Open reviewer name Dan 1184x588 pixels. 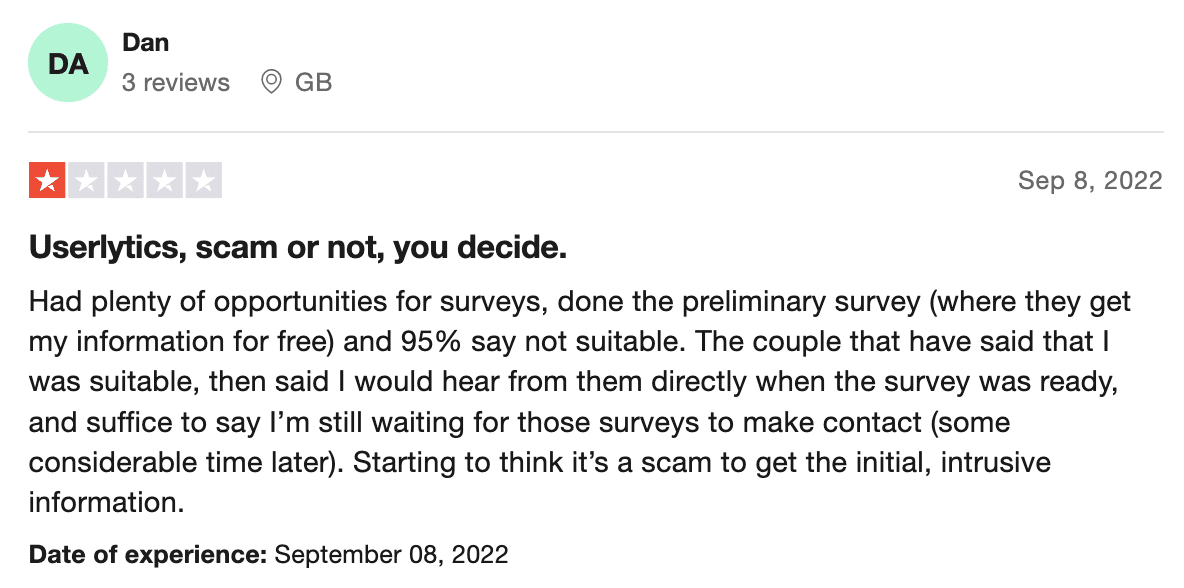145,43
